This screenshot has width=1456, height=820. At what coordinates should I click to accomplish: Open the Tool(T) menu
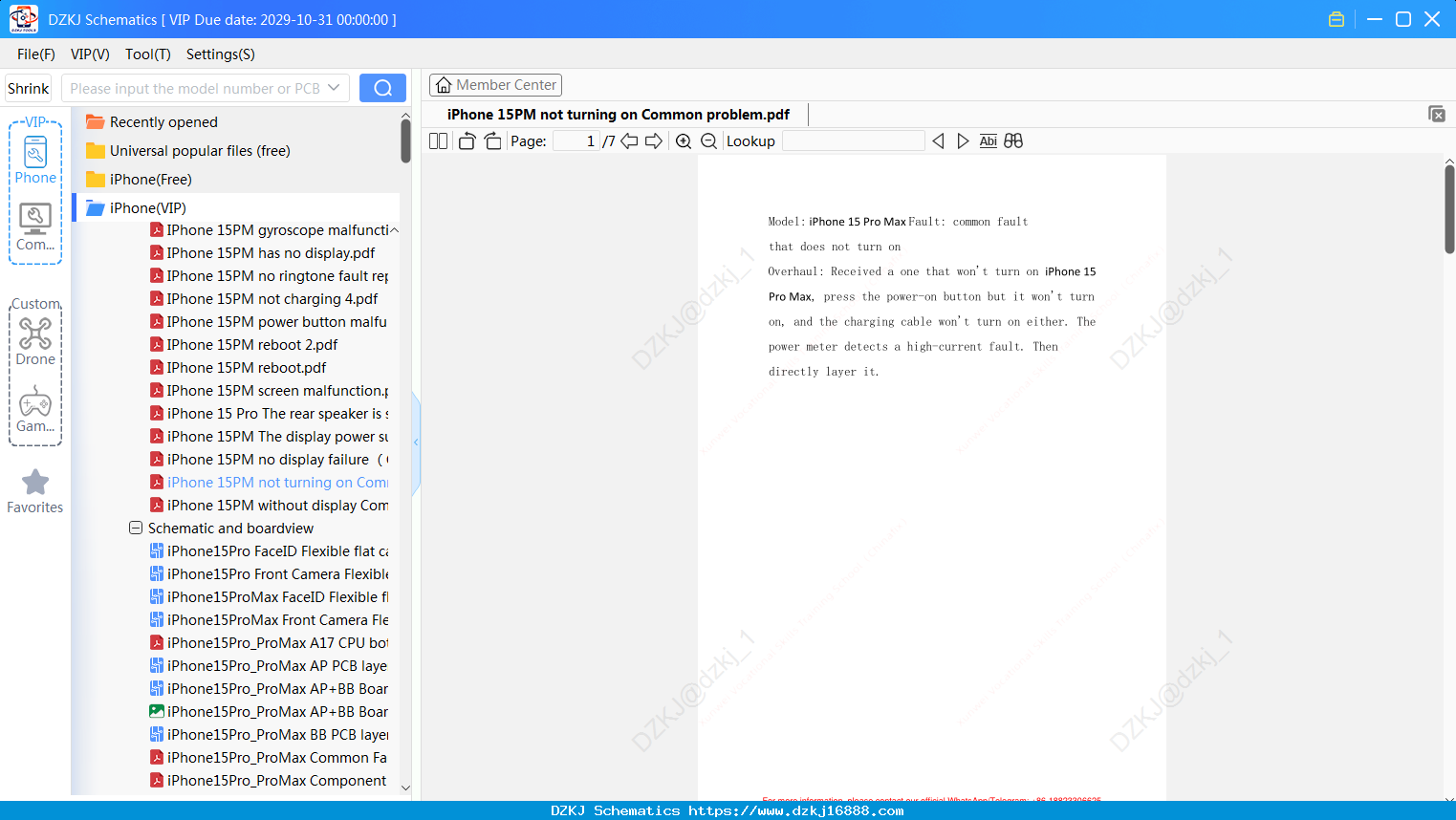point(148,54)
